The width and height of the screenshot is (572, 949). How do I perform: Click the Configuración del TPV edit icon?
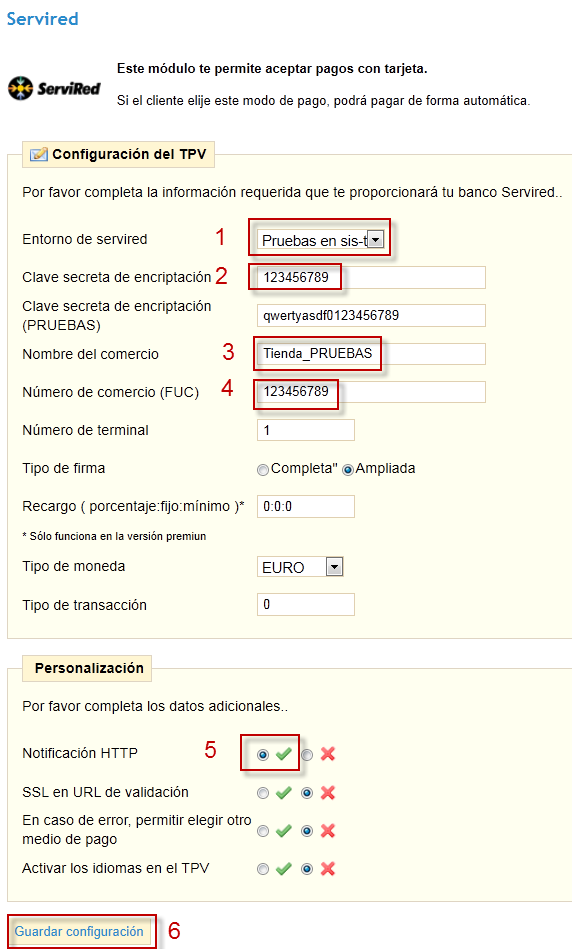tap(39, 154)
